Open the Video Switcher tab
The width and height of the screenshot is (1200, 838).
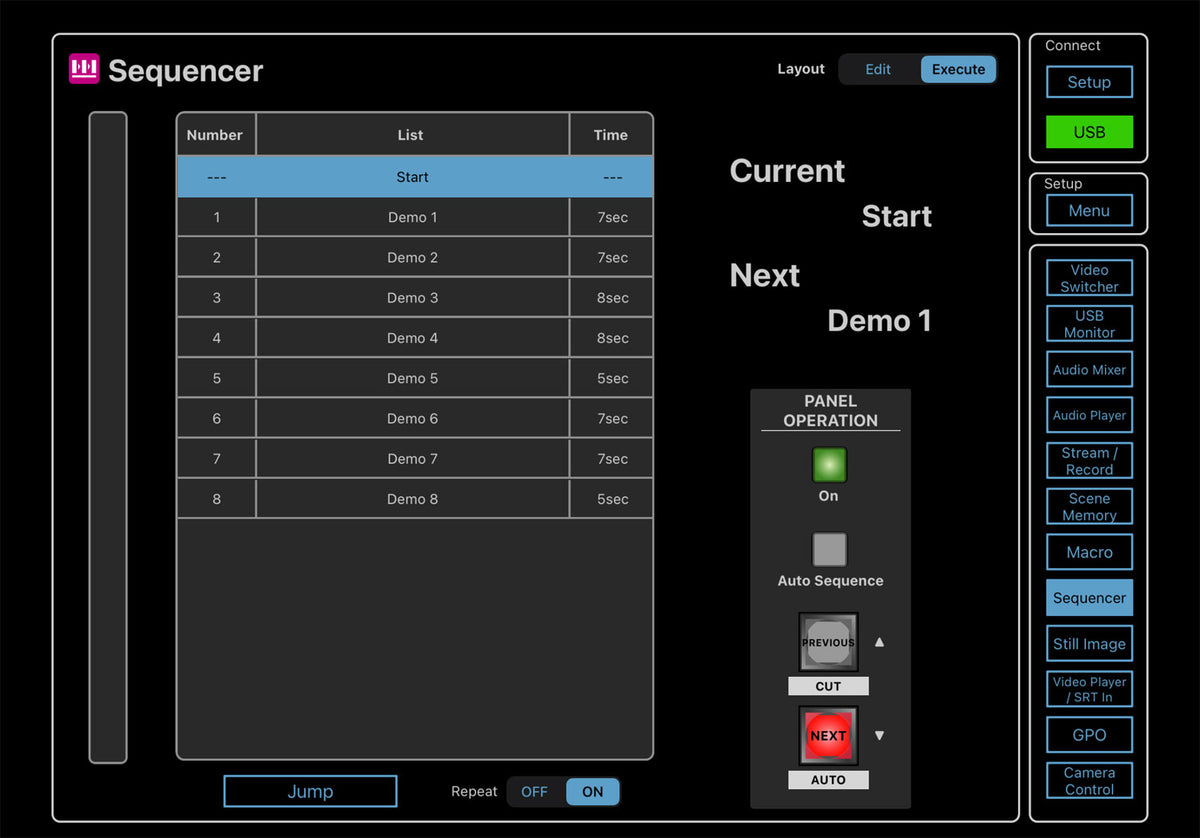coord(1089,278)
